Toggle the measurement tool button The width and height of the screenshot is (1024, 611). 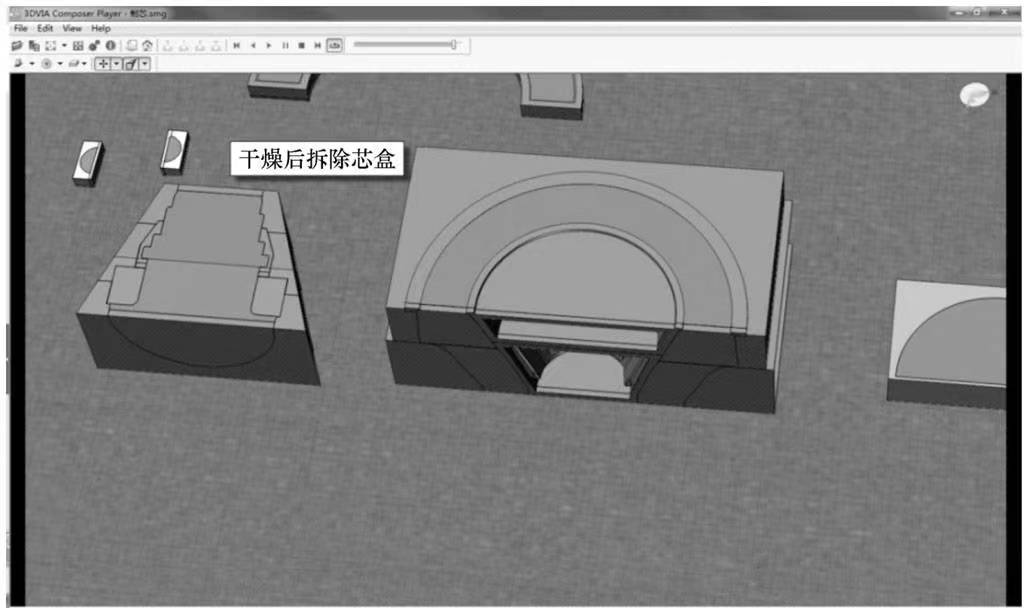tap(130, 63)
